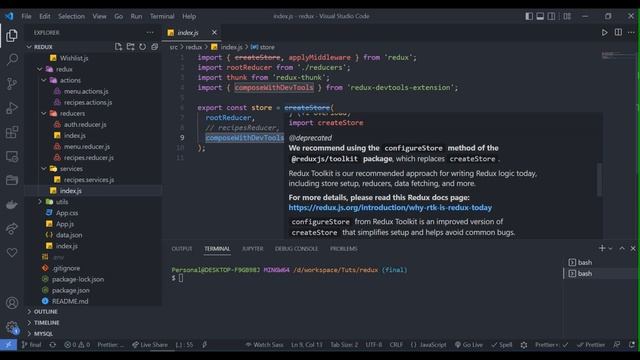Click the editor minimap
The width and height of the screenshot is (640, 360).
click(618, 55)
